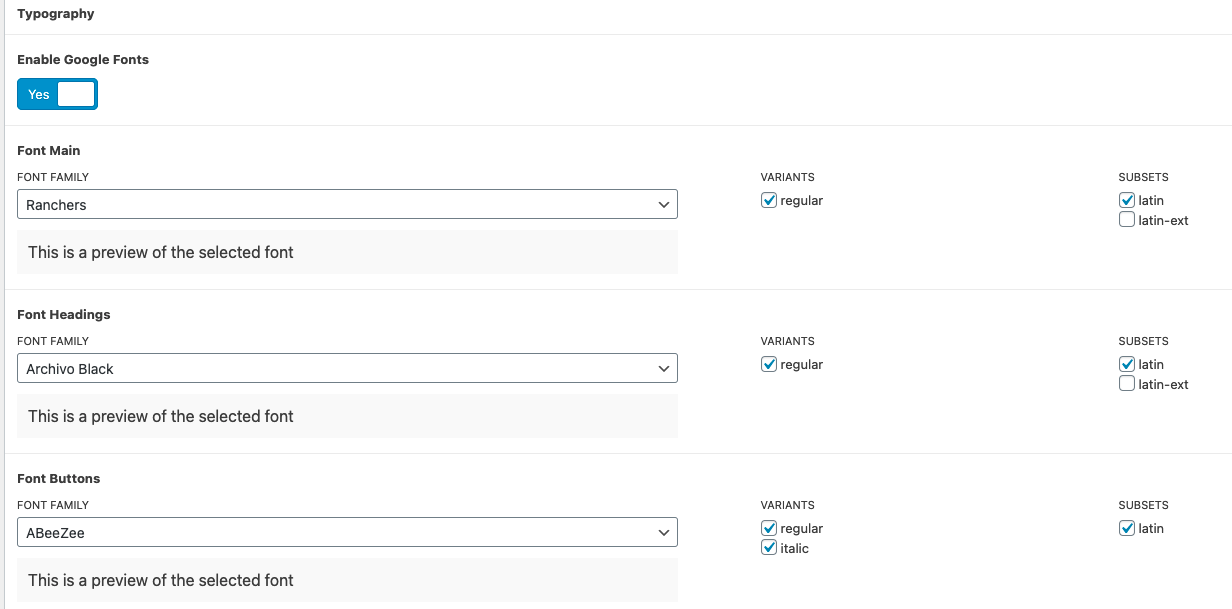The image size is (1232, 609).
Task: Uncheck regular variant for Font Buttons
Action: pyautogui.click(x=769, y=528)
